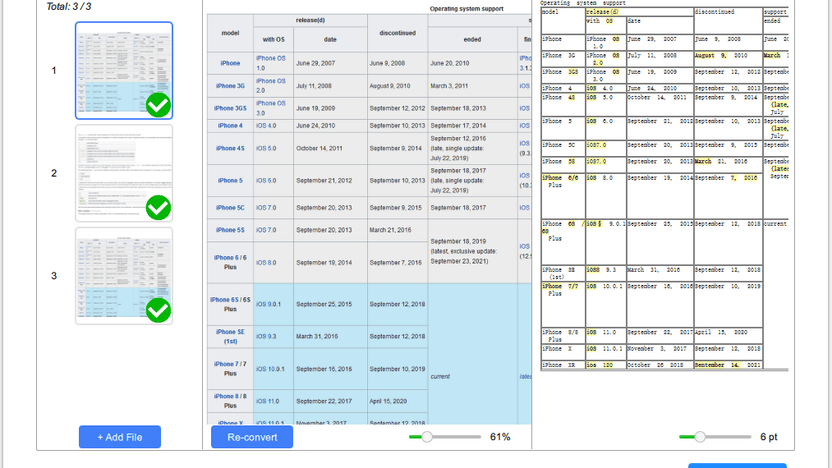Image resolution: width=832 pixels, height=468 pixels.
Task: Click the iOS 9.3 link
Action: (266, 336)
